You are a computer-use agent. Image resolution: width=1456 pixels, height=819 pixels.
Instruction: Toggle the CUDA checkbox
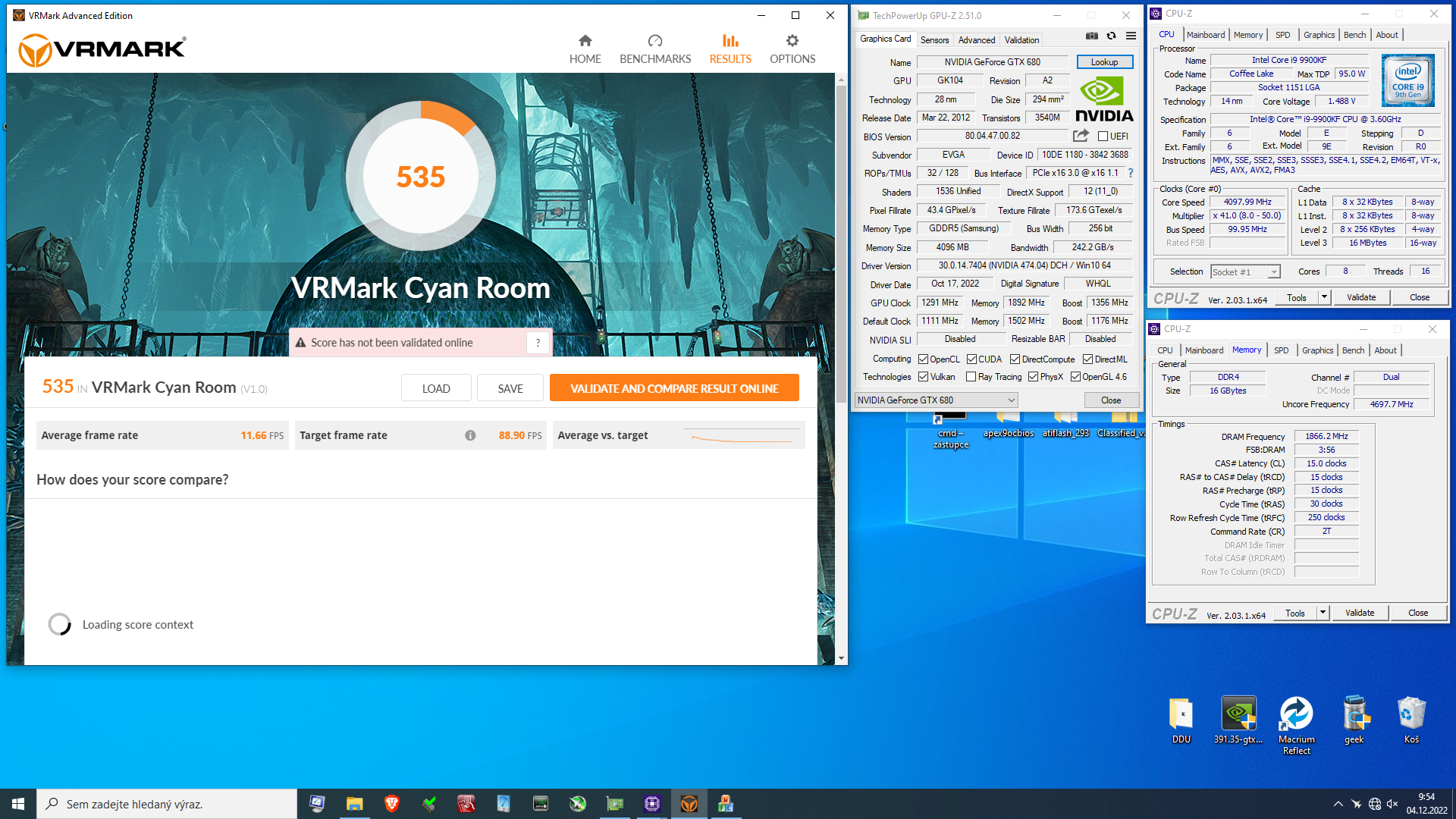click(971, 359)
